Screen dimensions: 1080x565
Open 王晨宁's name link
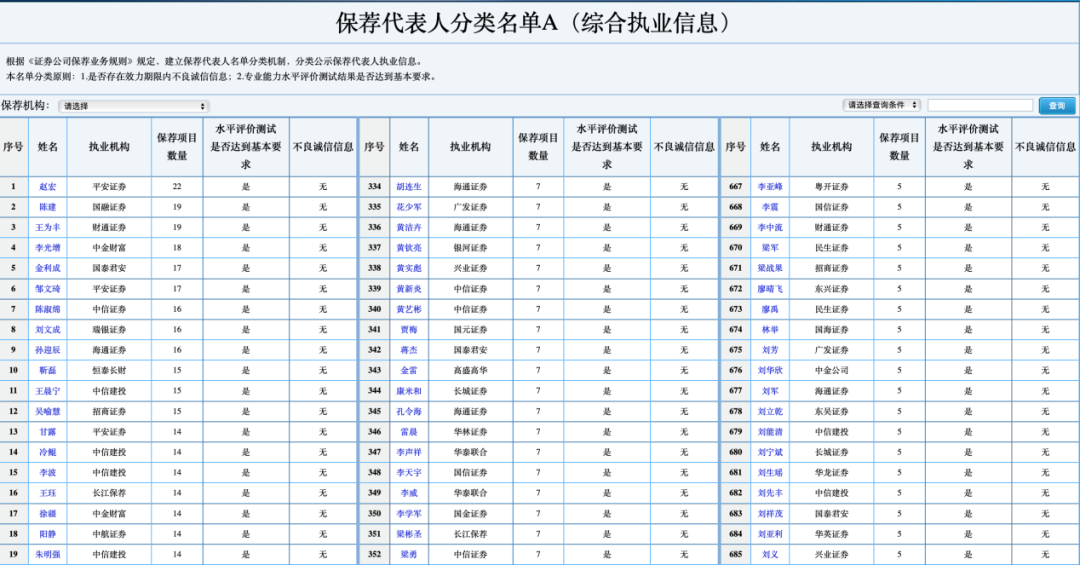click(x=48, y=391)
